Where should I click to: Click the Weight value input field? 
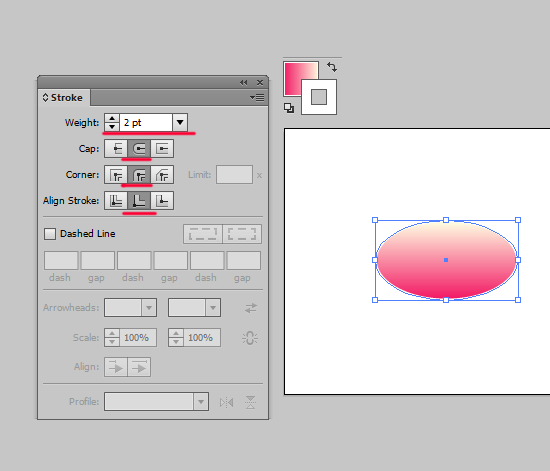pyautogui.click(x=146, y=122)
